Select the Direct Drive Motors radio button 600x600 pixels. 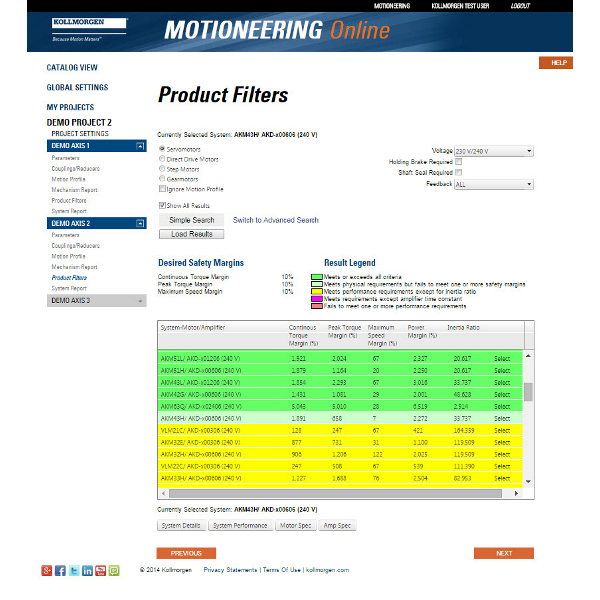point(162,159)
